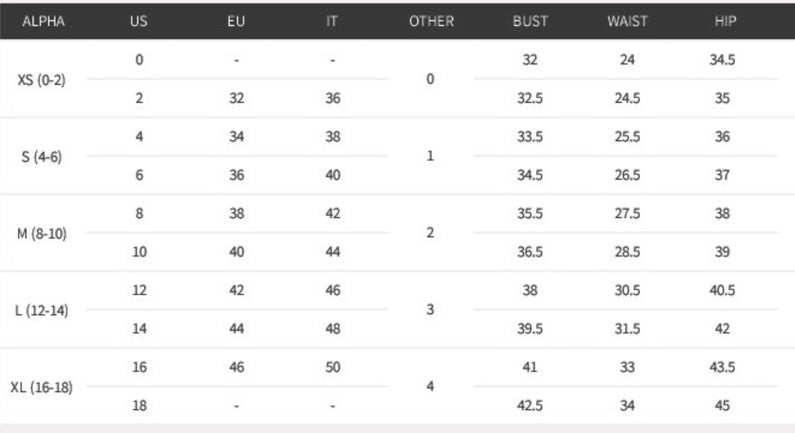The image size is (795, 433).
Task: Click the L (12-14) size label
Action: pyautogui.click(x=41, y=310)
